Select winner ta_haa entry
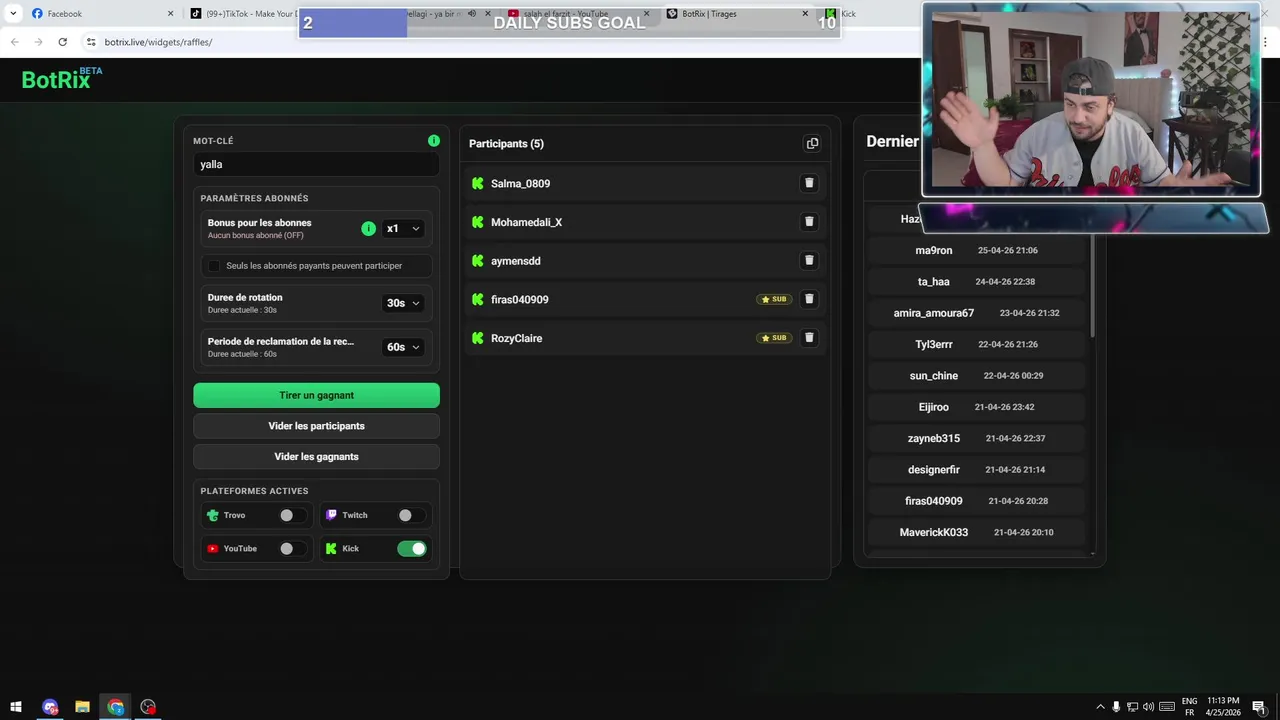The image size is (1280, 720). click(976, 282)
